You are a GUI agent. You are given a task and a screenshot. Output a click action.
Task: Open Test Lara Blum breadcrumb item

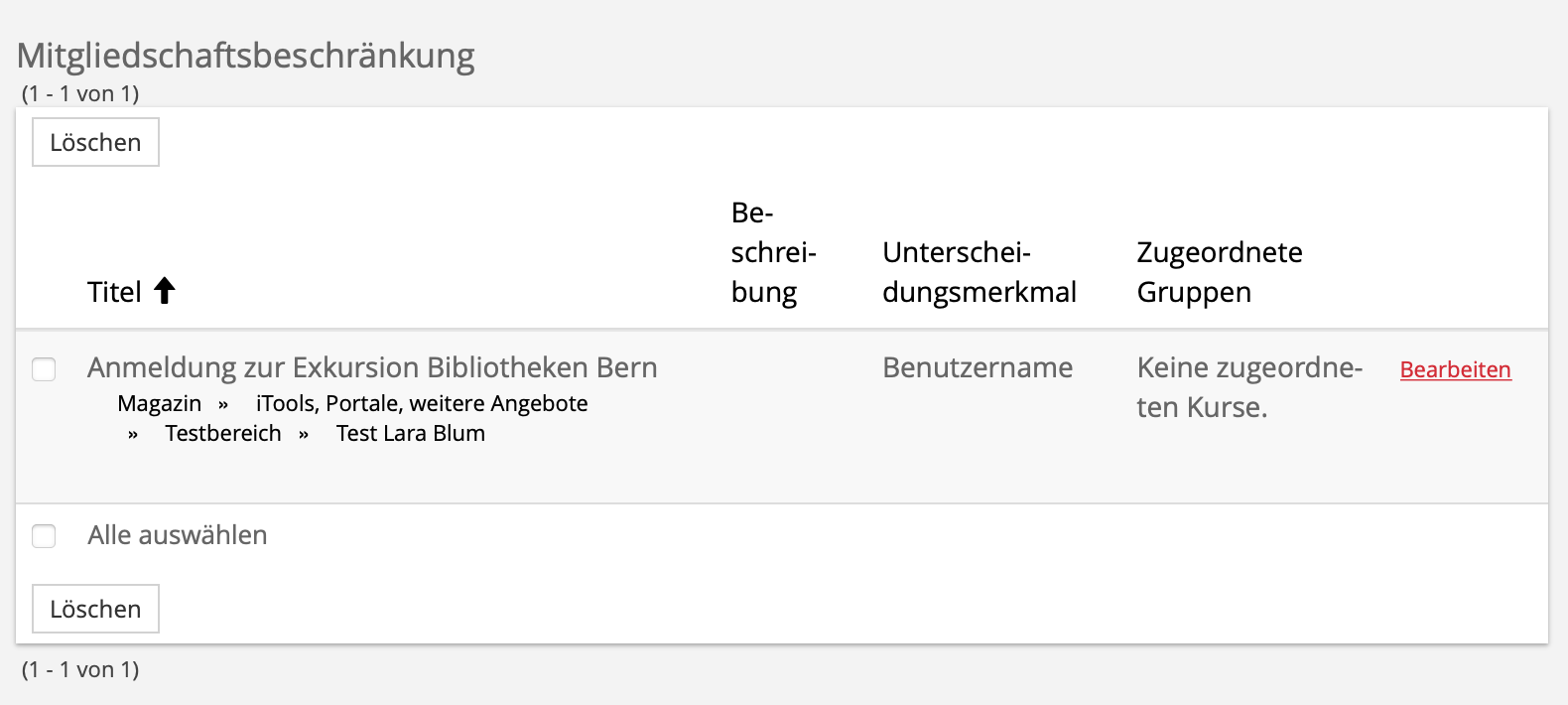click(411, 434)
